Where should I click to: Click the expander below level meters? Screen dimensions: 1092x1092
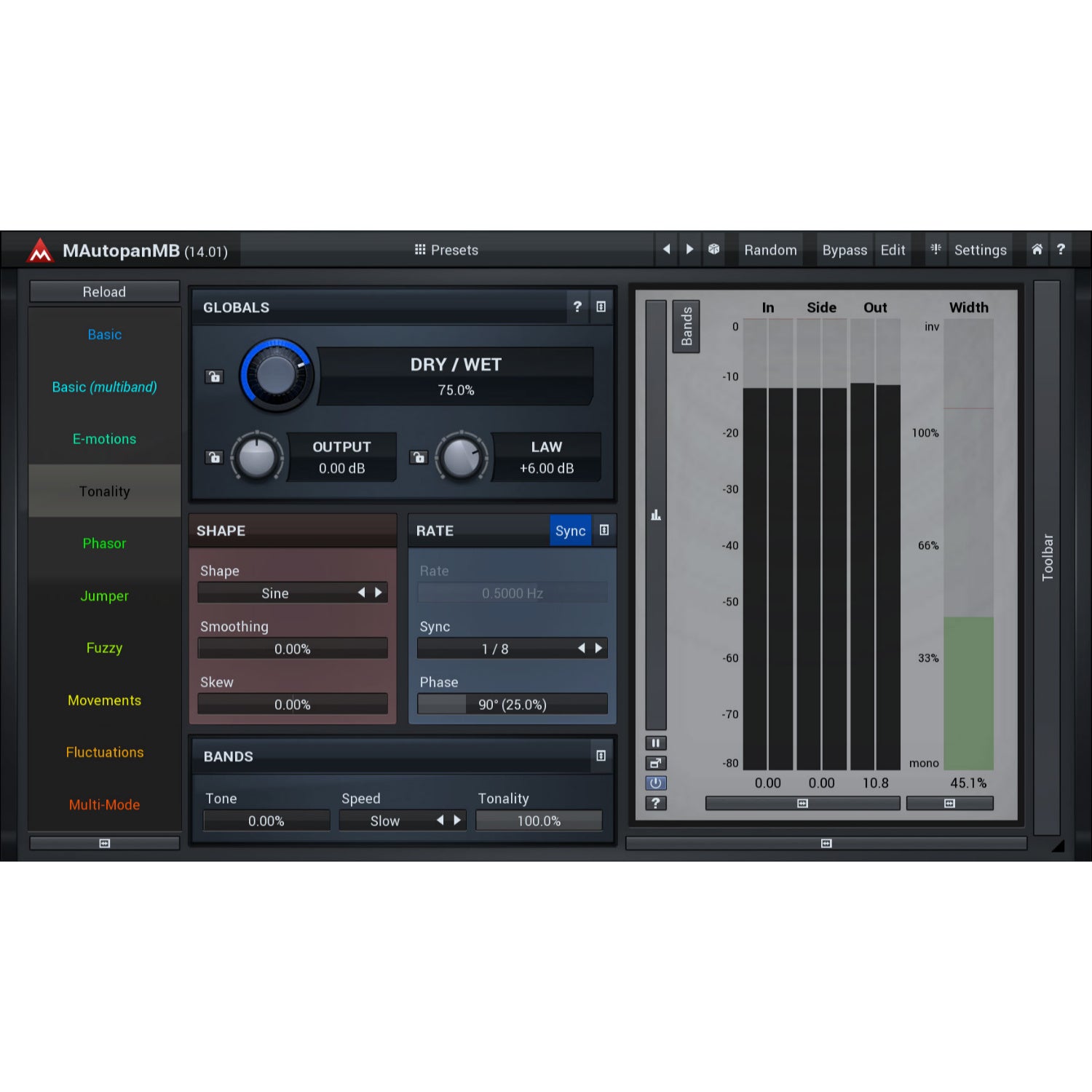coord(802,803)
